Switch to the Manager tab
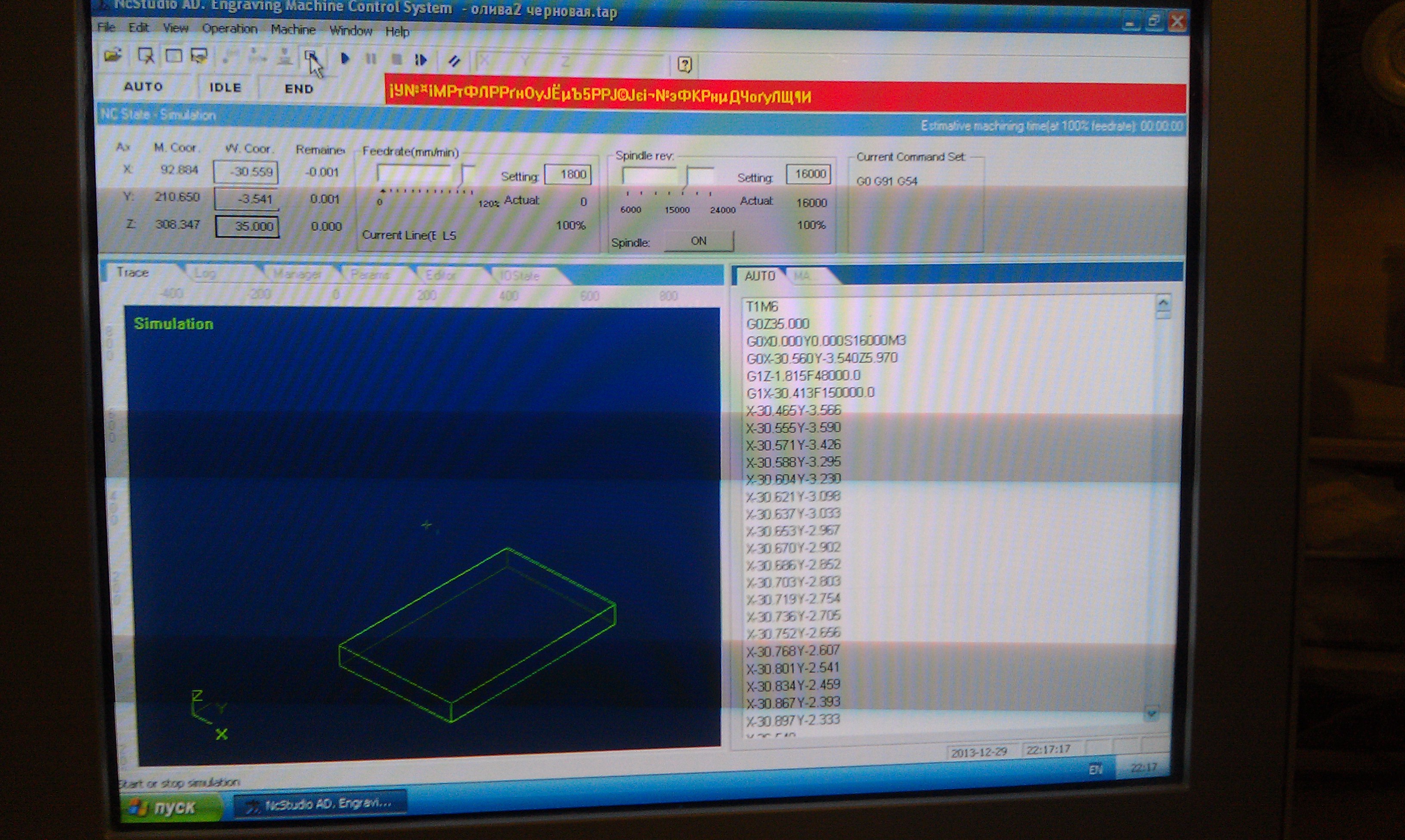The height and width of the screenshot is (840, 1405). click(297, 275)
